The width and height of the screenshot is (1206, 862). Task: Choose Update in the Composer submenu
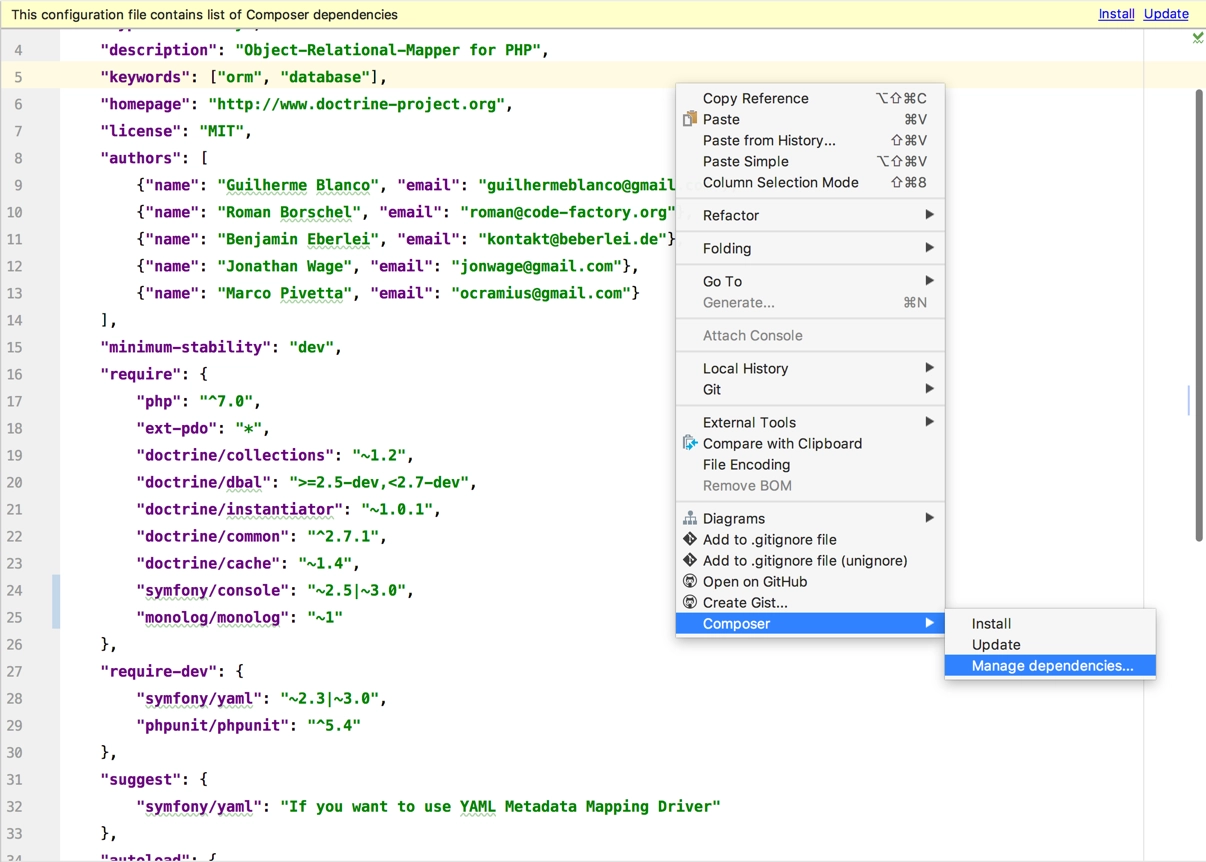1050,644
